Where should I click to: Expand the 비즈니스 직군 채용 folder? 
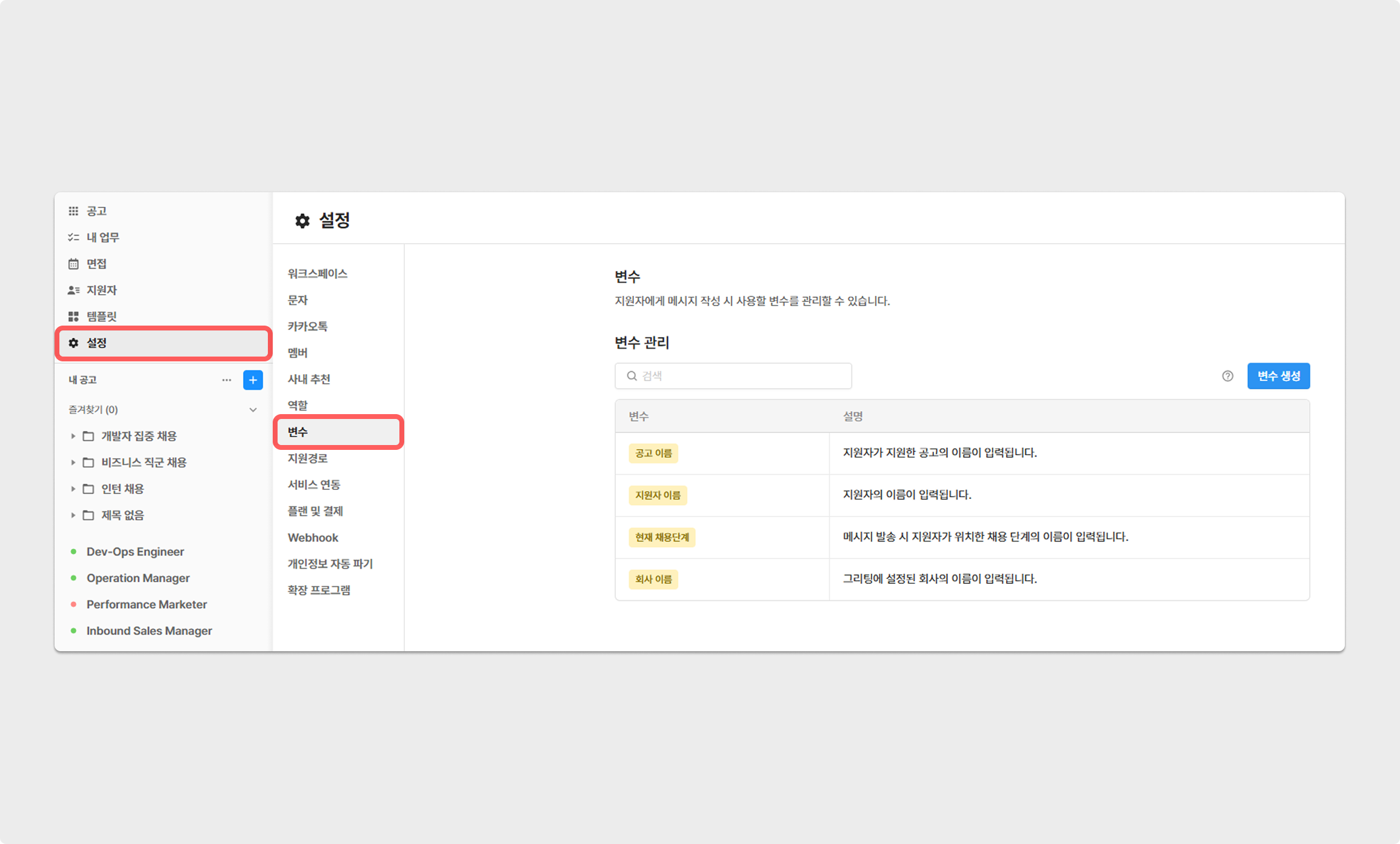pos(73,463)
